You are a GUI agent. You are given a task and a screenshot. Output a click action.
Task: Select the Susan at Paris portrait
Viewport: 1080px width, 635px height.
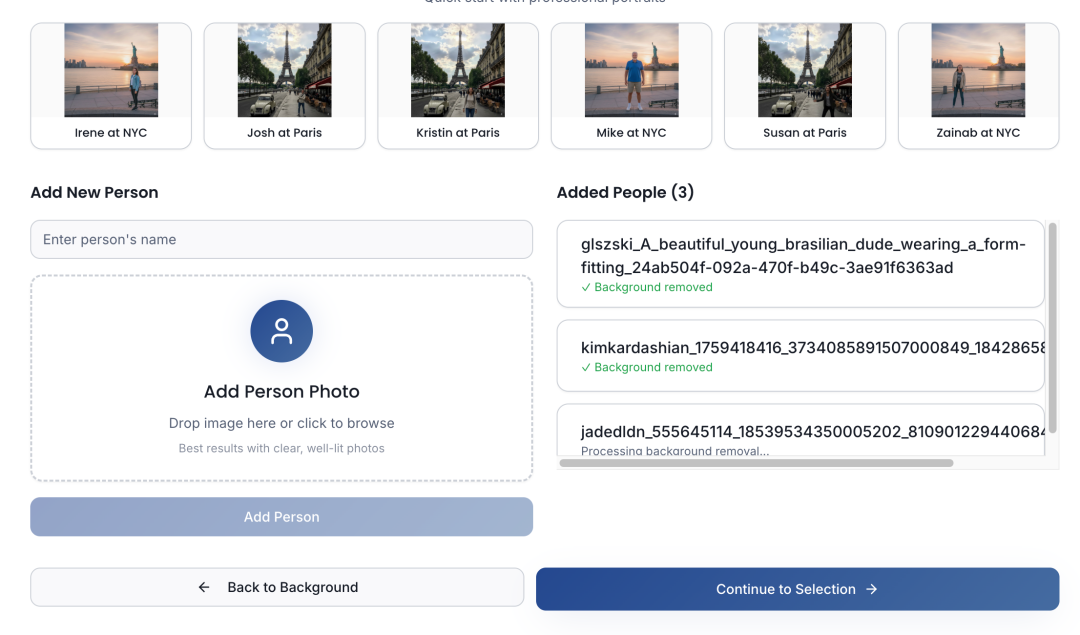coord(805,86)
